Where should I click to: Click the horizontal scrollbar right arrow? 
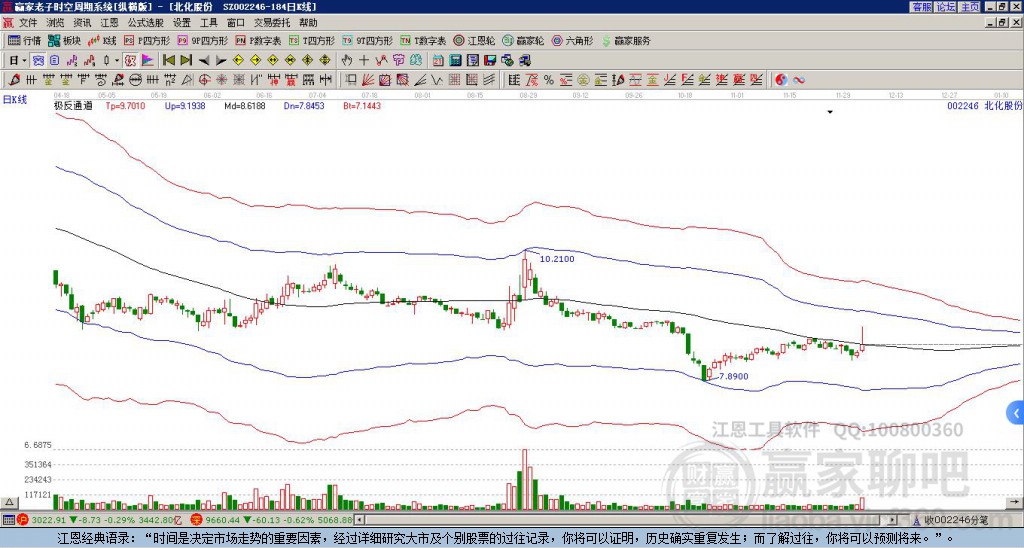[893, 520]
